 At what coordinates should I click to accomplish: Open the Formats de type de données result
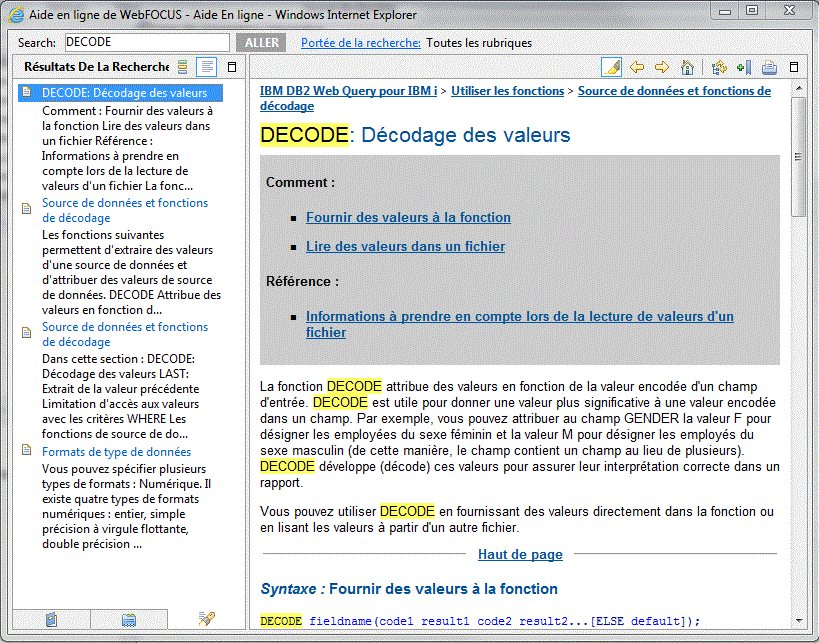(x=116, y=452)
